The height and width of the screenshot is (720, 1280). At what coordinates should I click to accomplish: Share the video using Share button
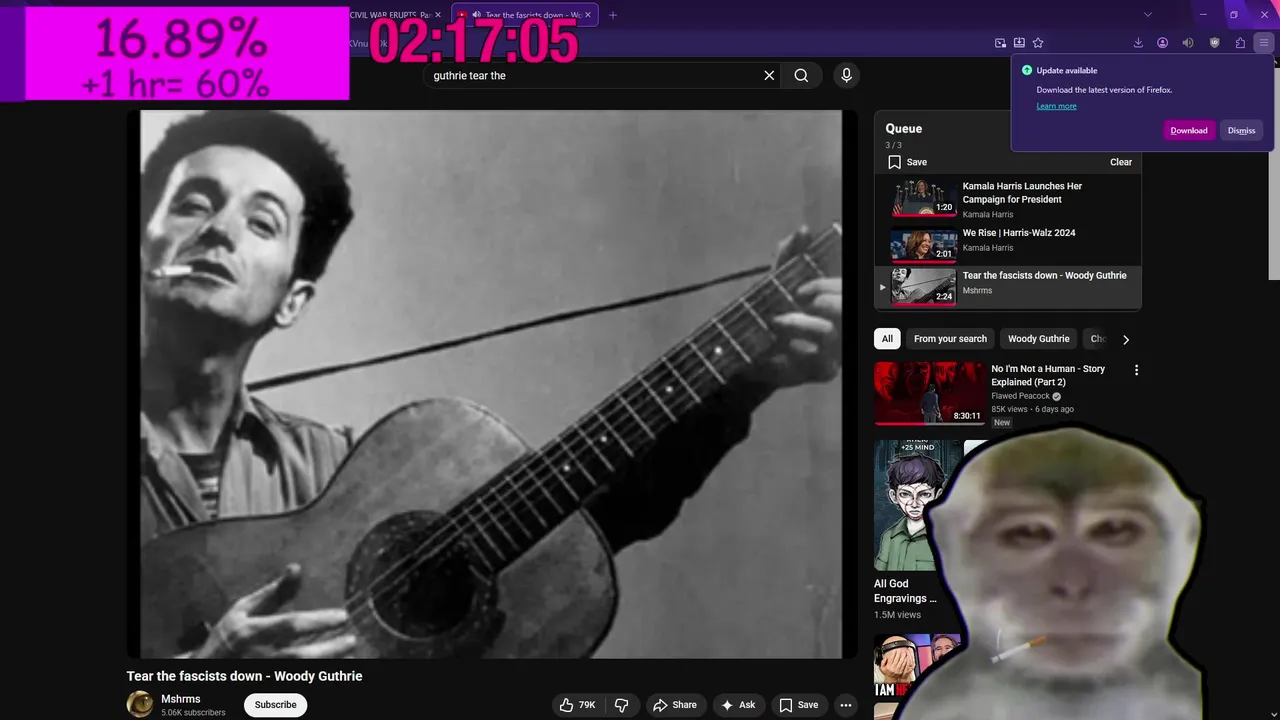click(675, 705)
